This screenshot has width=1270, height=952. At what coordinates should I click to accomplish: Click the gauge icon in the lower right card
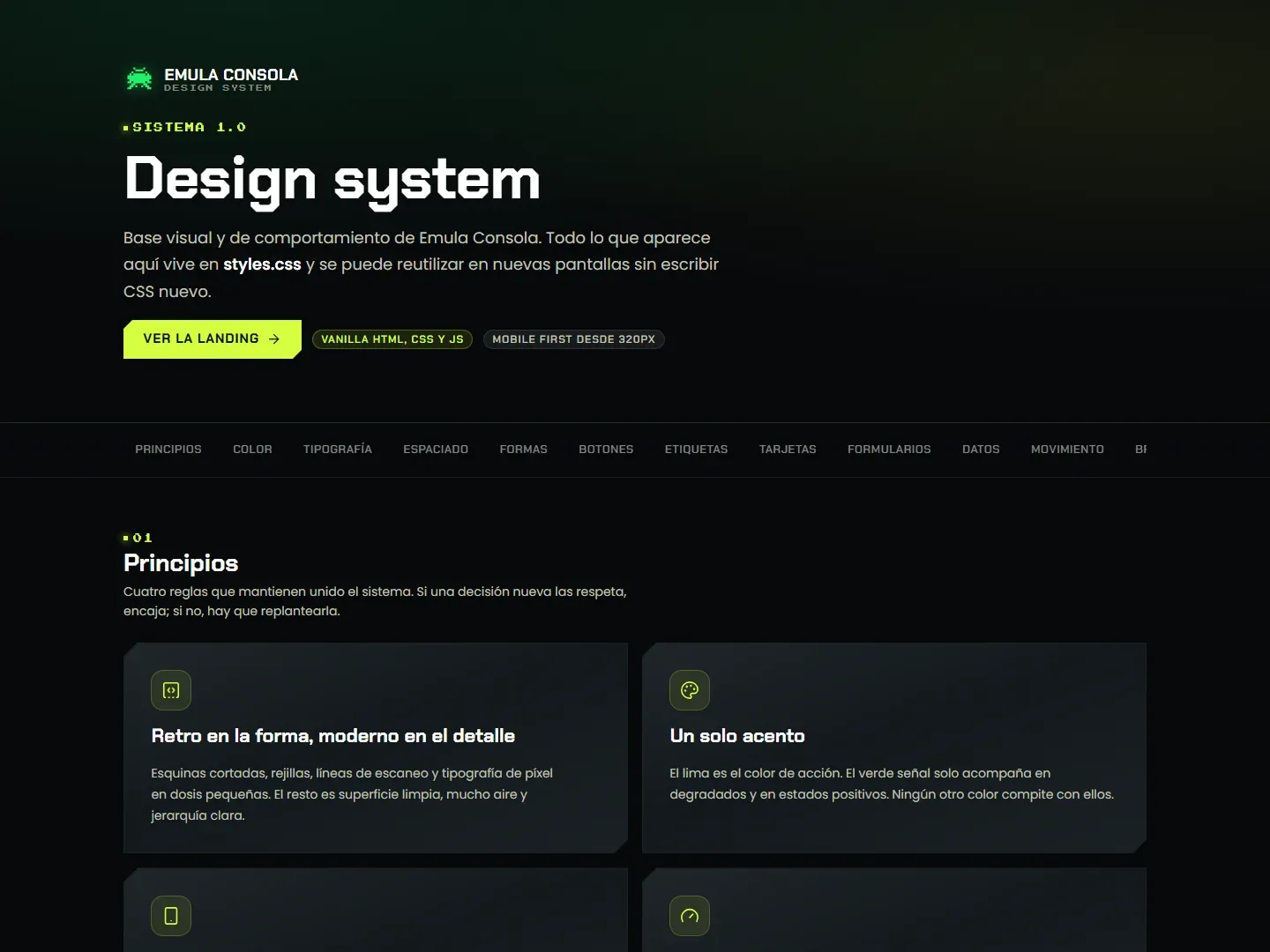pyautogui.click(x=690, y=916)
